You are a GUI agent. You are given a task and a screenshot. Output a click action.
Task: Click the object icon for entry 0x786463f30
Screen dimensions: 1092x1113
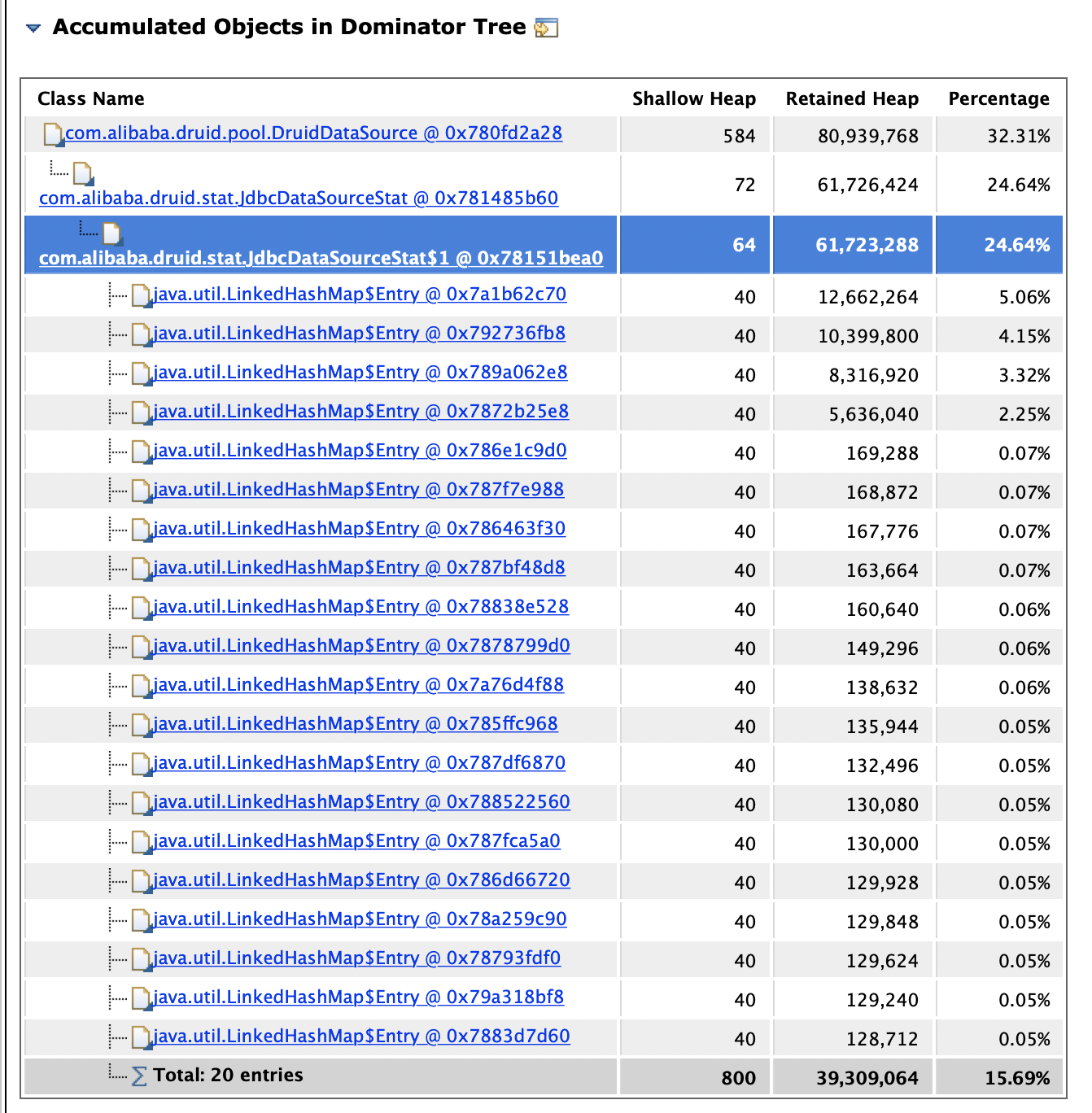[142, 530]
